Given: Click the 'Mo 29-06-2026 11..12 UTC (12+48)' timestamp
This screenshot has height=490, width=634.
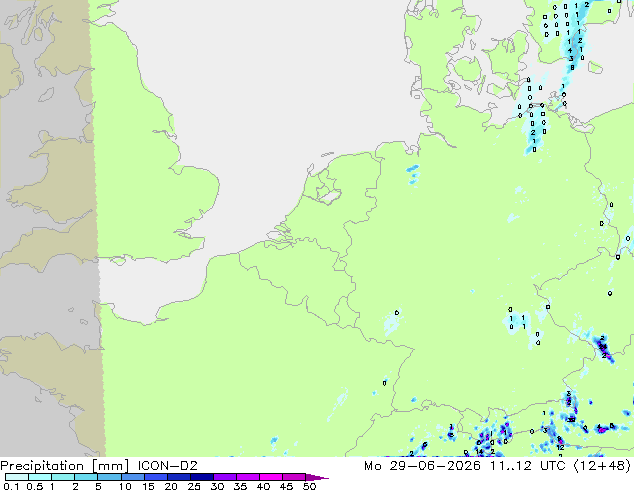Looking at the screenshot, I should pos(498,466).
